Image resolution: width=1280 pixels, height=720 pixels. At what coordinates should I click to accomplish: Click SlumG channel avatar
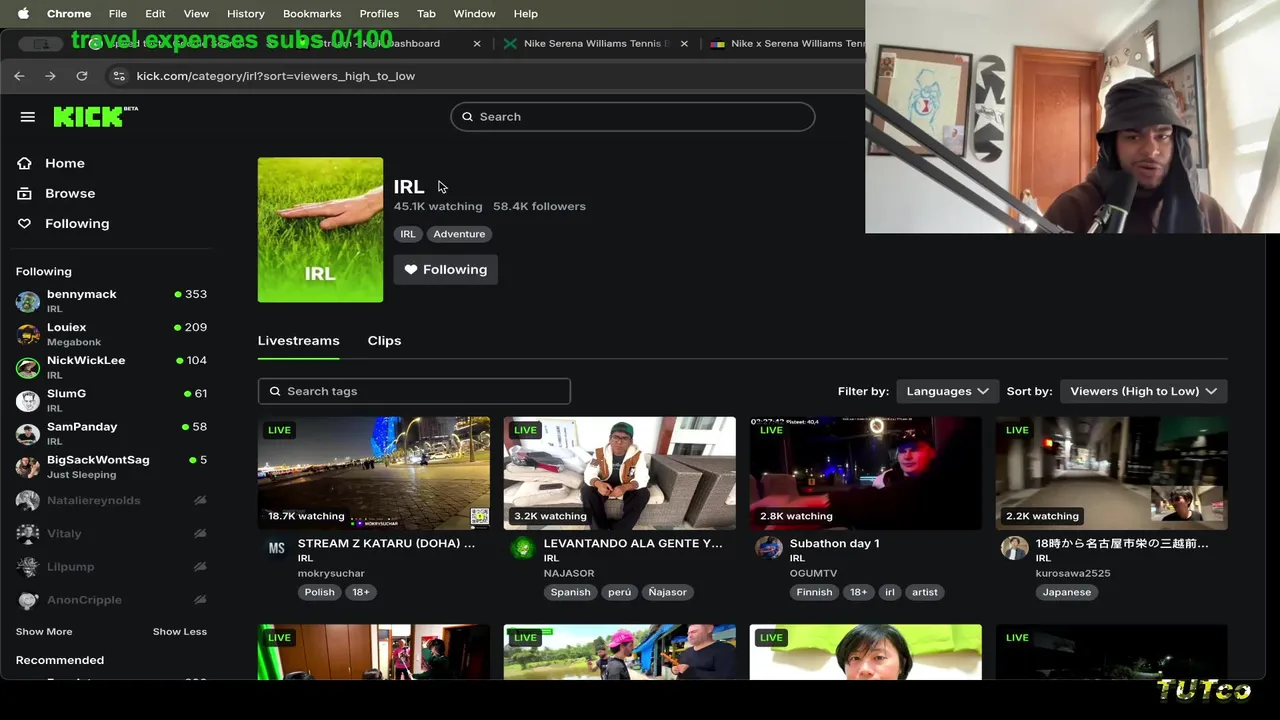pos(28,400)
